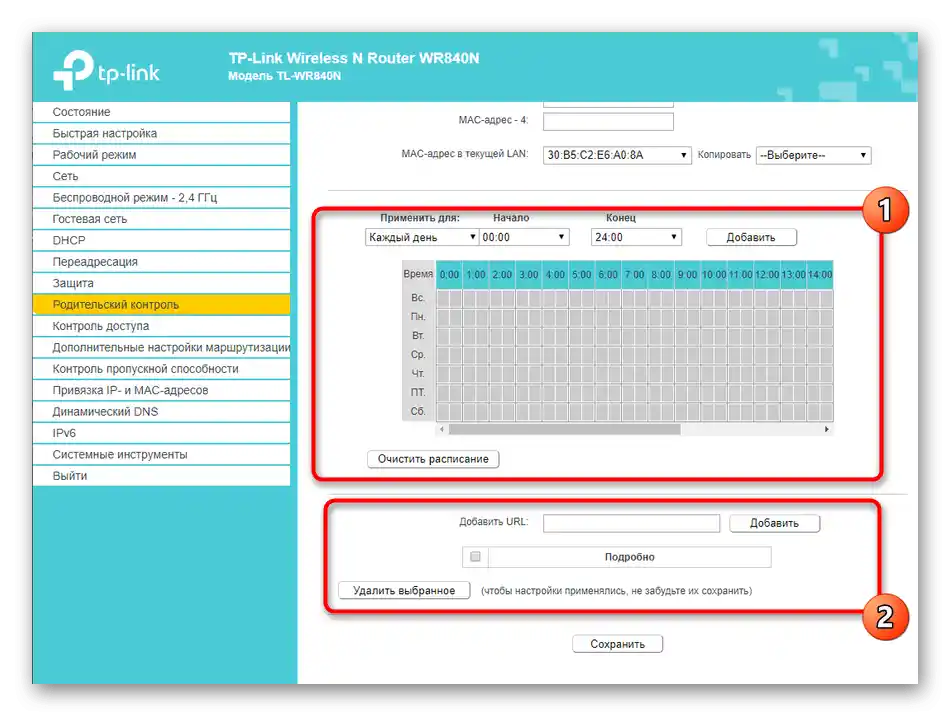Toggle the checkbox next to Подробно
The height and width of the screenshot is (716, 950).
[476, 557]
